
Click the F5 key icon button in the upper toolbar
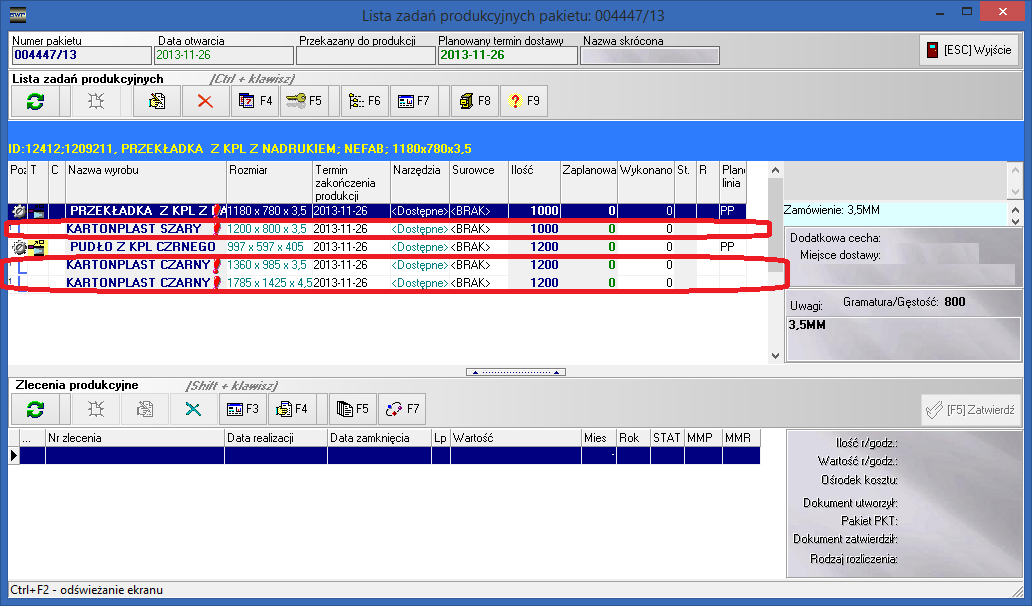(x=303, y=100)
